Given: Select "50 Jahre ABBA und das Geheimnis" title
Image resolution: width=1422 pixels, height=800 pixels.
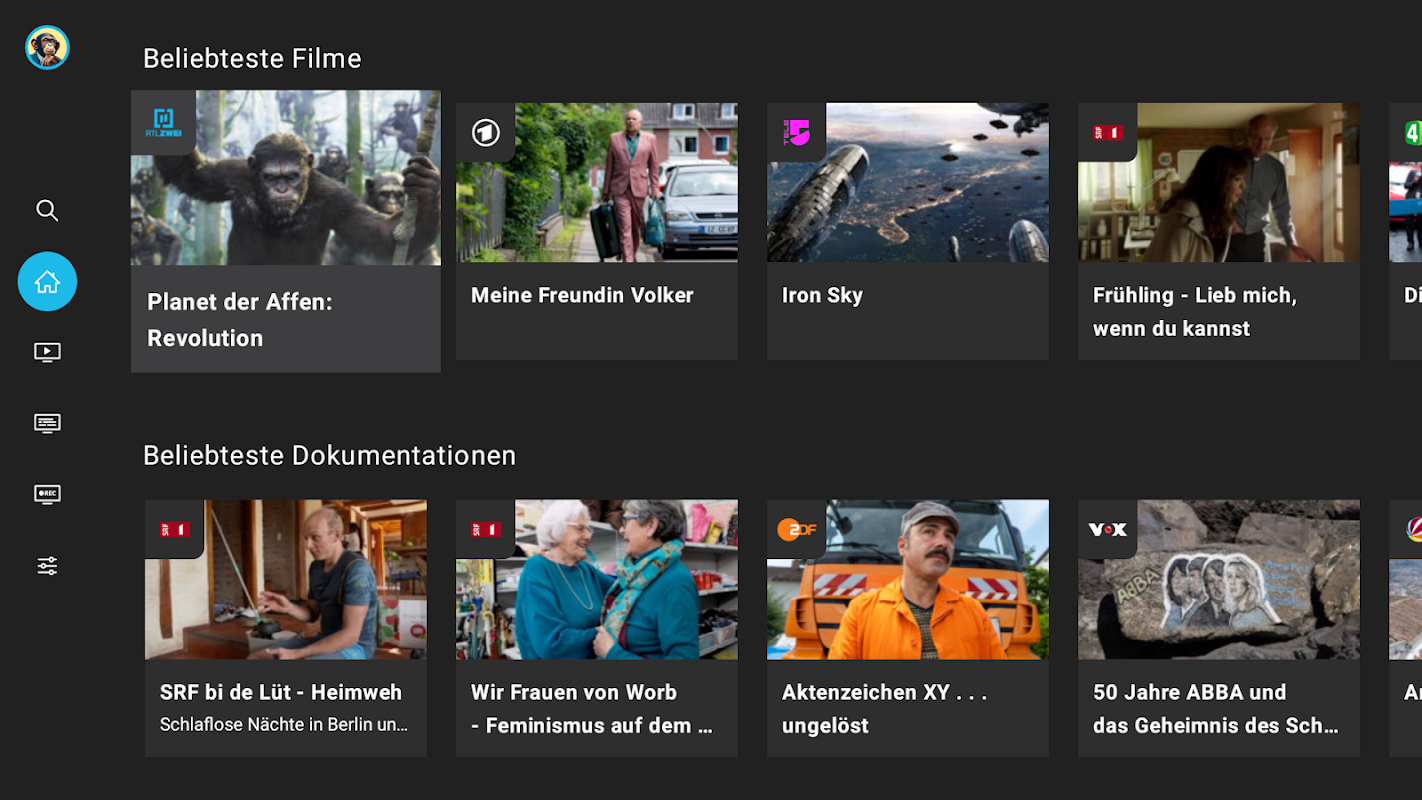Looking at the screenshot, I should click(1216, 708).
